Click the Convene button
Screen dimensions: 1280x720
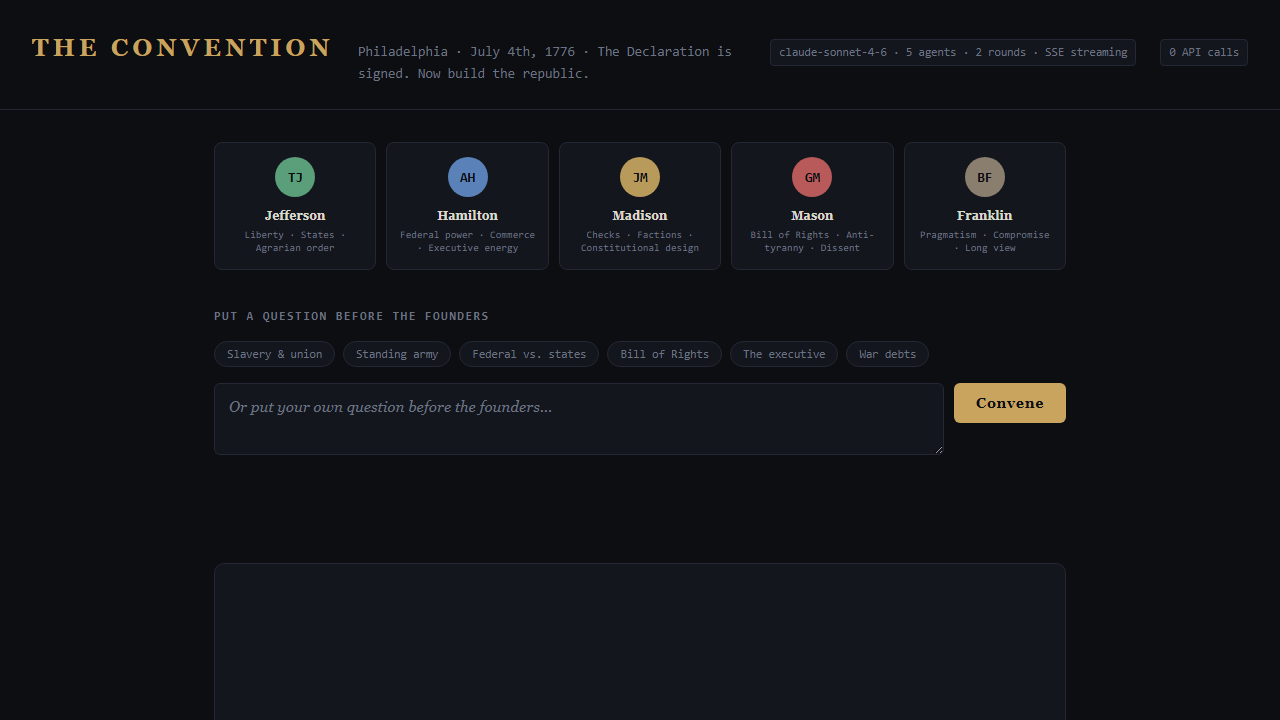click(x=1010, y=403)
